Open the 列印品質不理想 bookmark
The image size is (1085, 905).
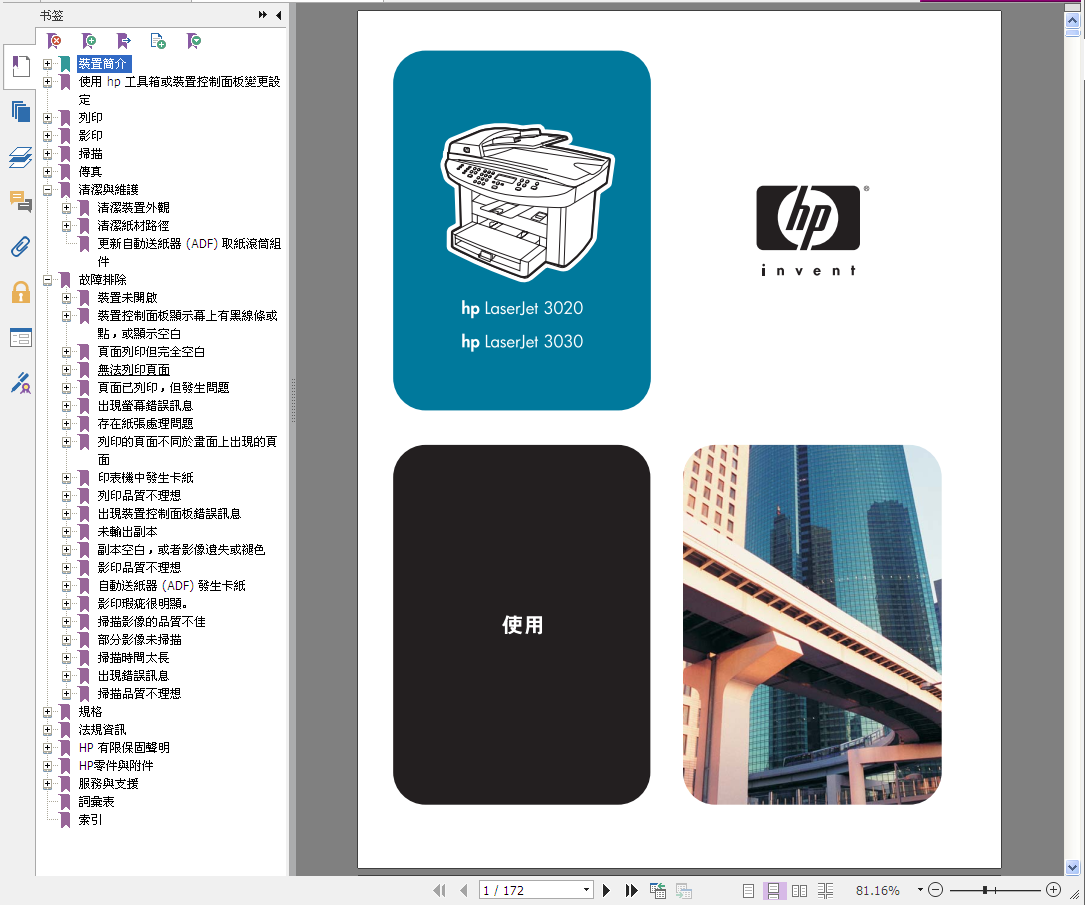(139, 495)
